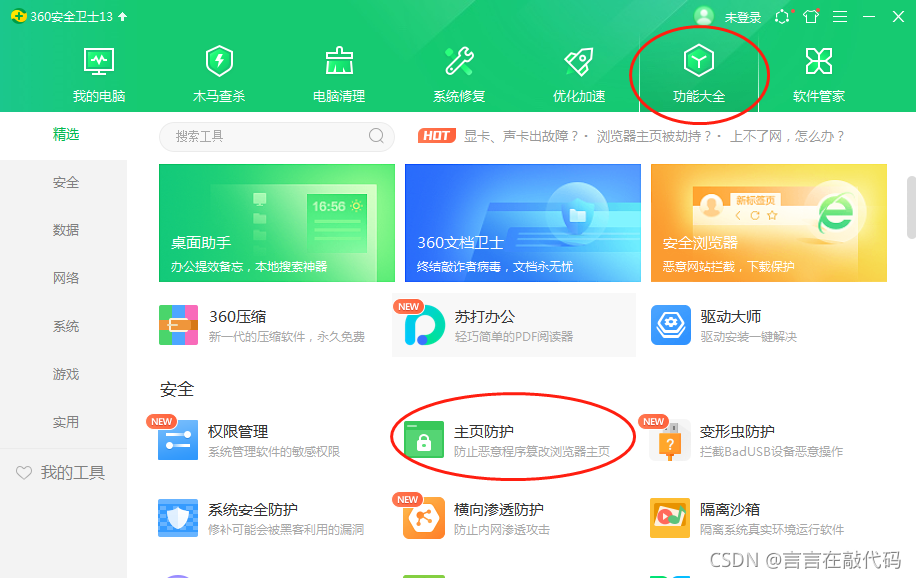Image resolution: width=916 pixels, height=578 pixels.
Task: Open 功能大全 cube icon
Action: pyautogui.click(x=699, y=60)
